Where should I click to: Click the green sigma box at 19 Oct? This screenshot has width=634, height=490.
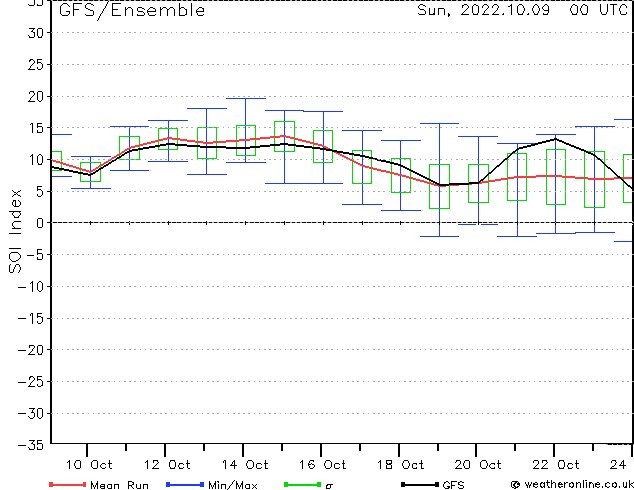440,186
